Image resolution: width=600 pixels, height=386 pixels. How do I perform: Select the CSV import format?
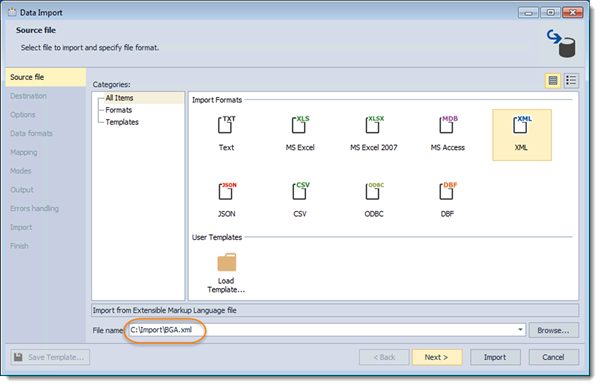(x=300, y=200)
